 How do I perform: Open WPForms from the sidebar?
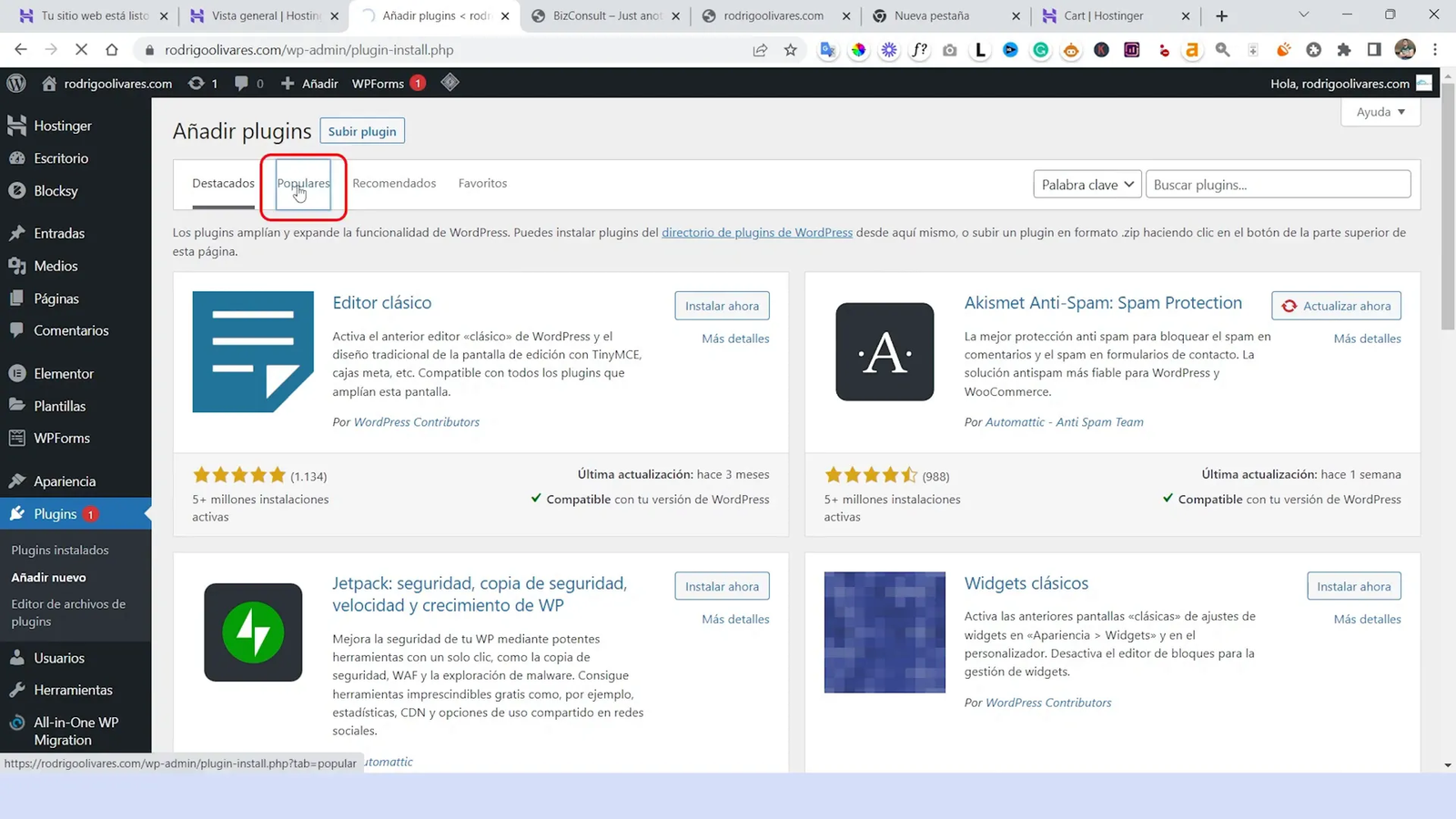64,438
